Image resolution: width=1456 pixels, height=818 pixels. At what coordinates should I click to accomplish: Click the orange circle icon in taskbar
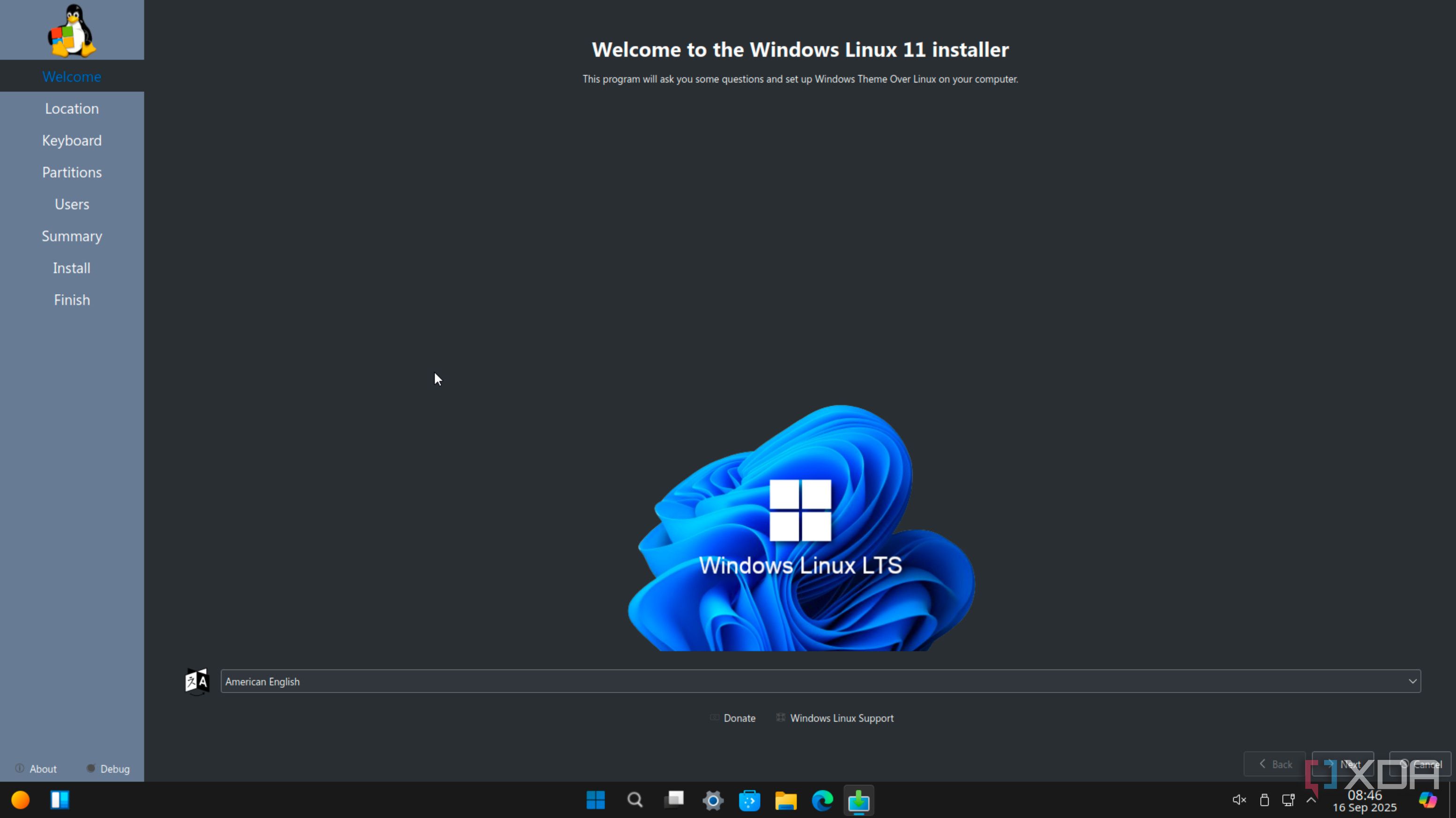pyautogui.click(x=20, y=800)
